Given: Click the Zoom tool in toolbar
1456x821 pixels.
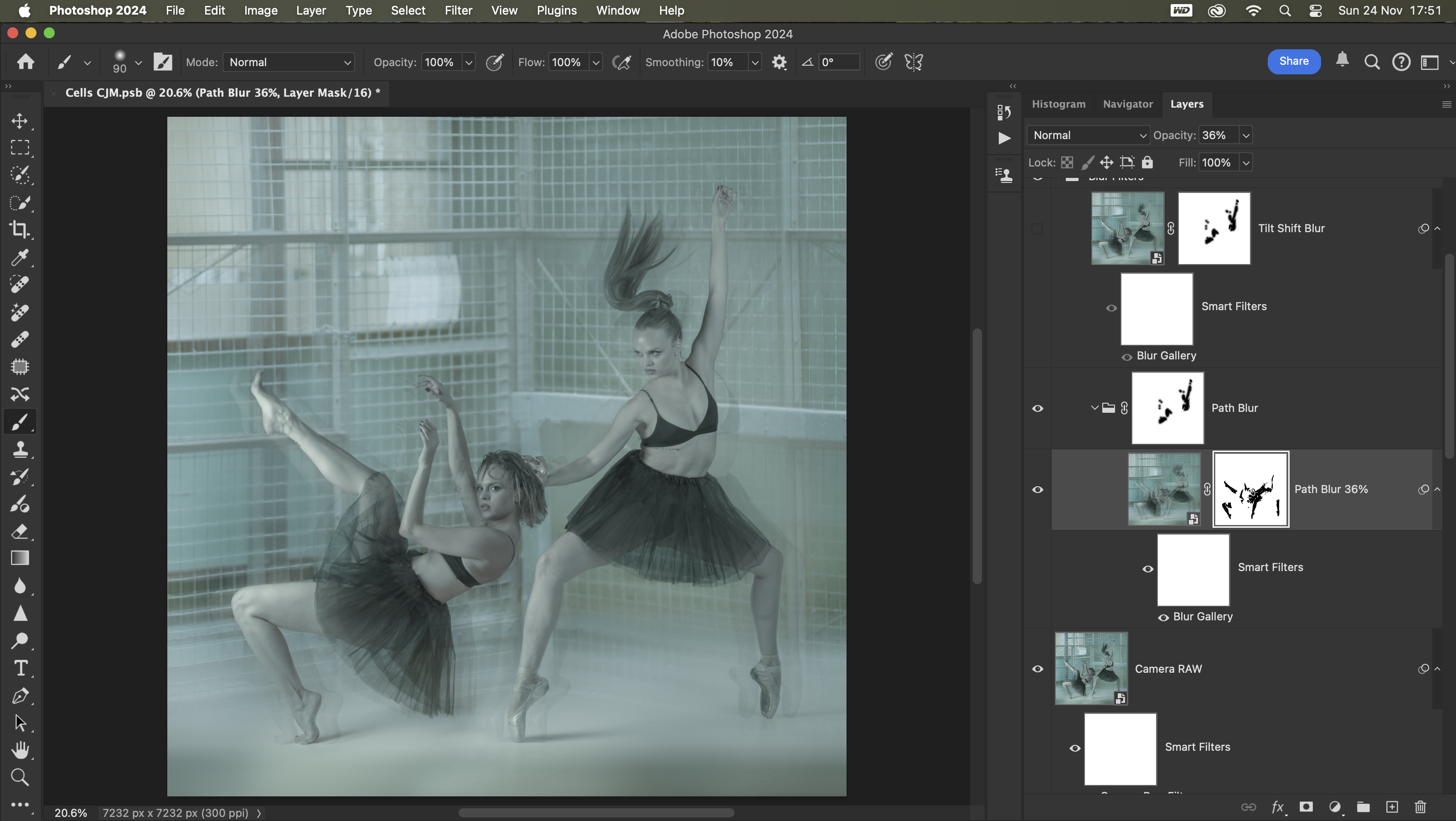Looking at the screenshot, I should [x=20, y=778].
